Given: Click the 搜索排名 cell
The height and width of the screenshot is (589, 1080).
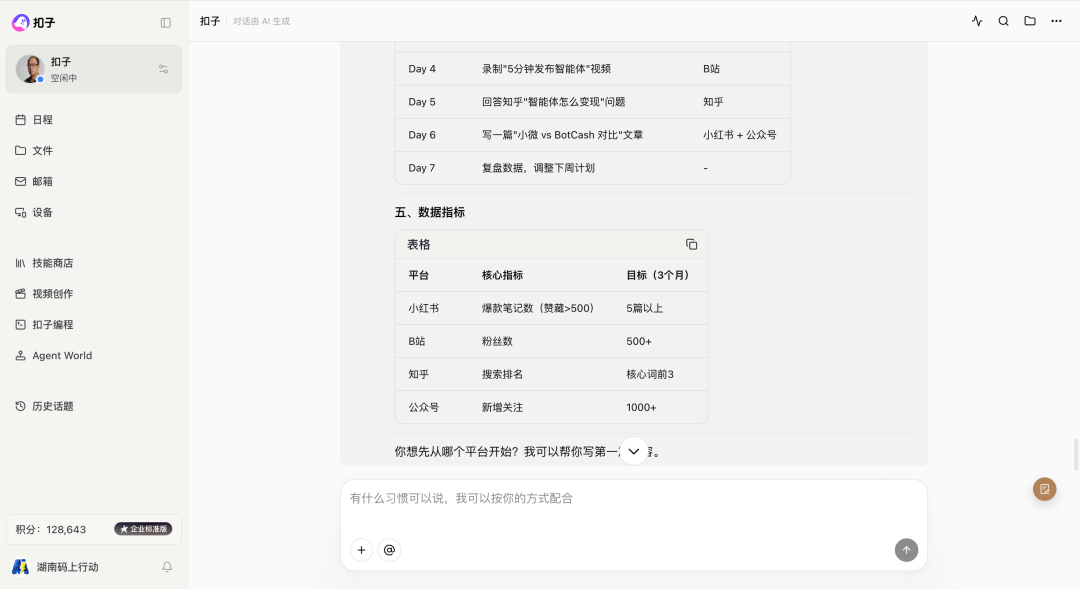Looking at the screenshot, I should click(502, 375).
